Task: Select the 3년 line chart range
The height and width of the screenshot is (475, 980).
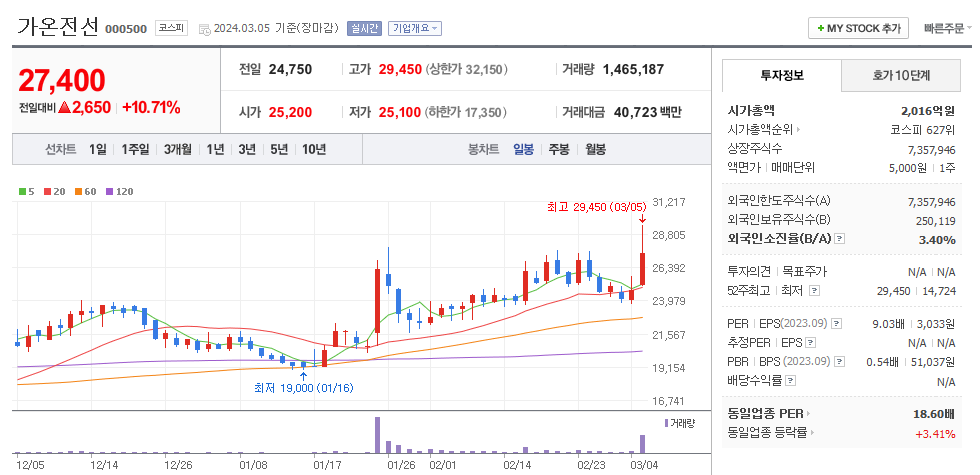Action: (x=247, y=149)
